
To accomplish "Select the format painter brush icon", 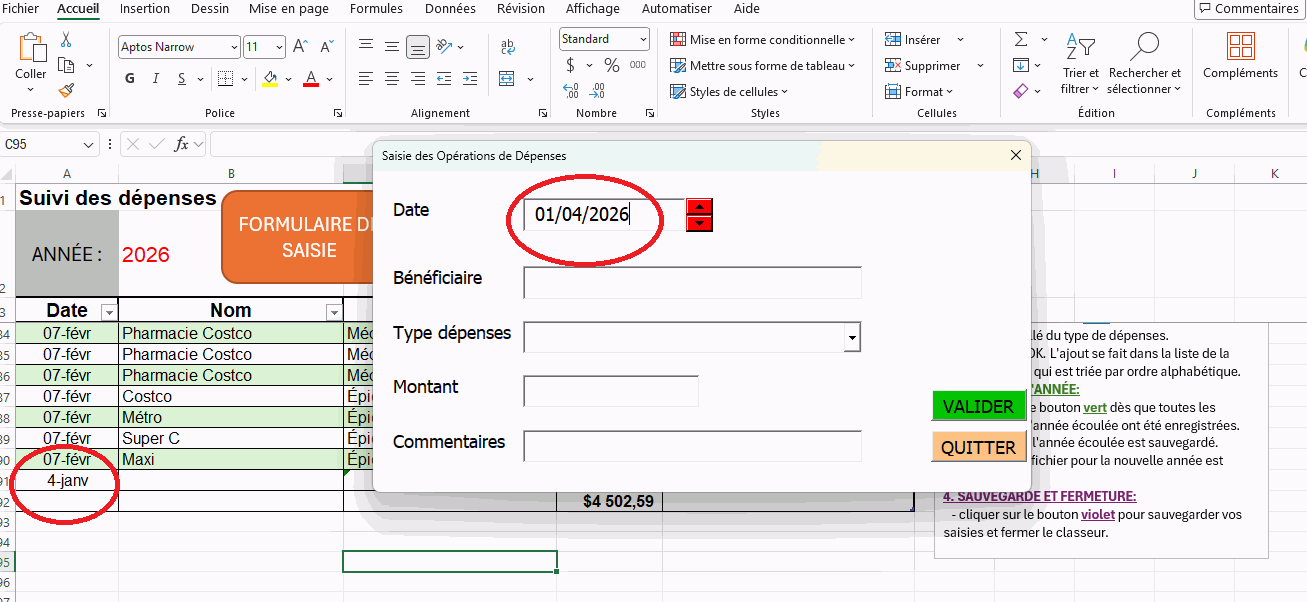I will 66,91.
